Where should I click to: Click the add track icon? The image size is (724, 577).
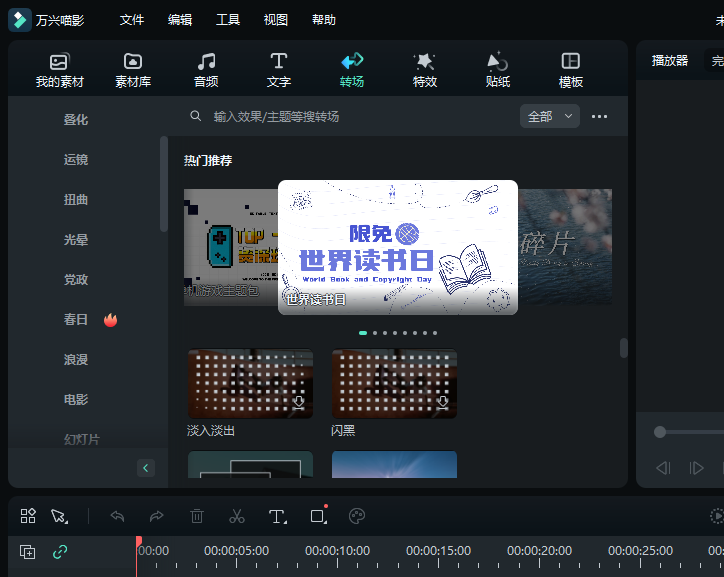point(27,552)
